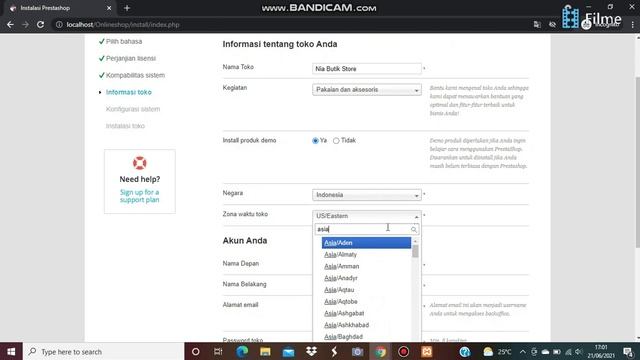640x360 pixels.
Task: Choose Asia/Ashkhabad from timezone list
Action: point(366,325)
